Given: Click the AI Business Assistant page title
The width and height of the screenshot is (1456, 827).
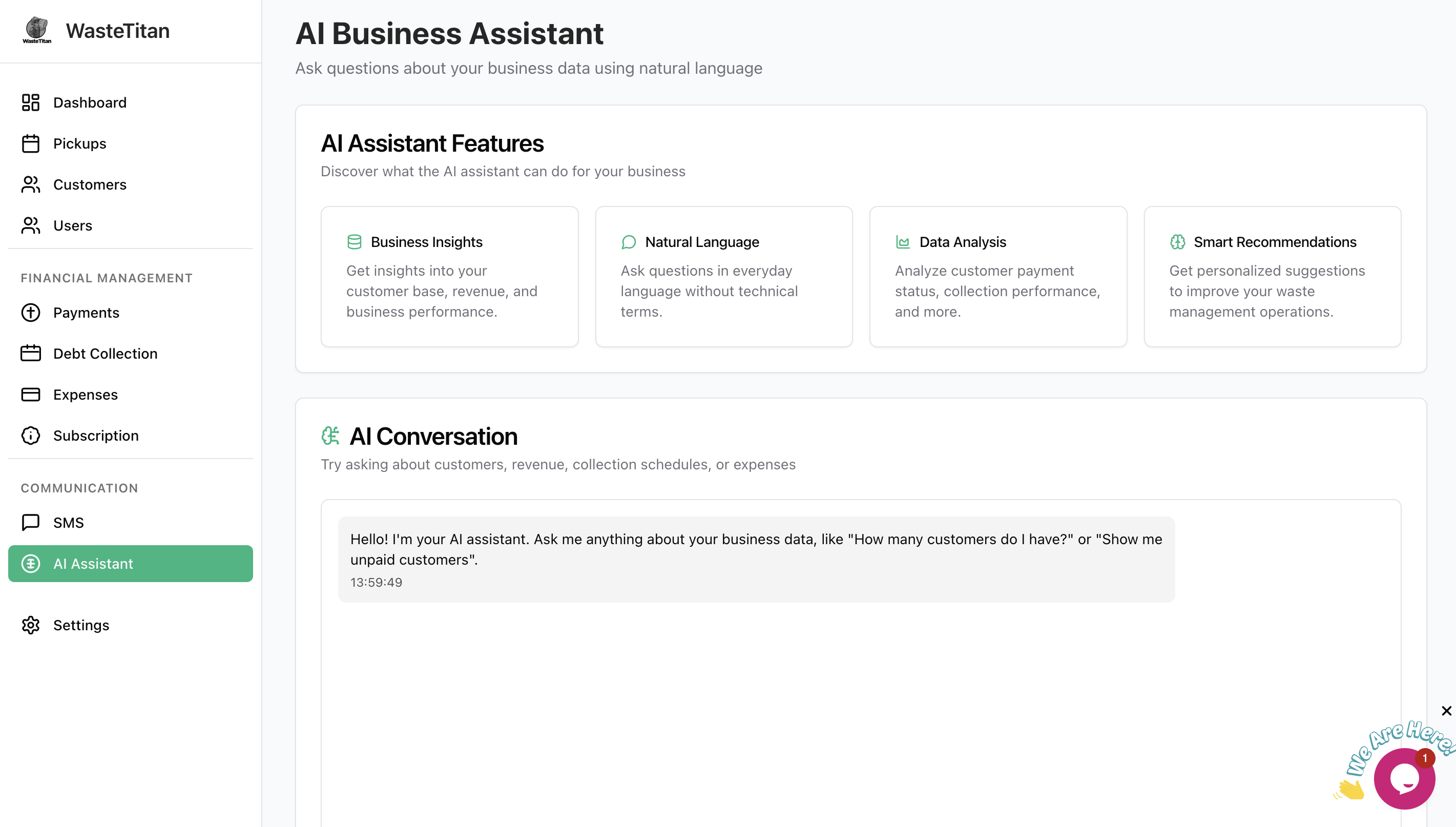Looking at the screenshot, I should pyautogui.click(x=449, y=33).
